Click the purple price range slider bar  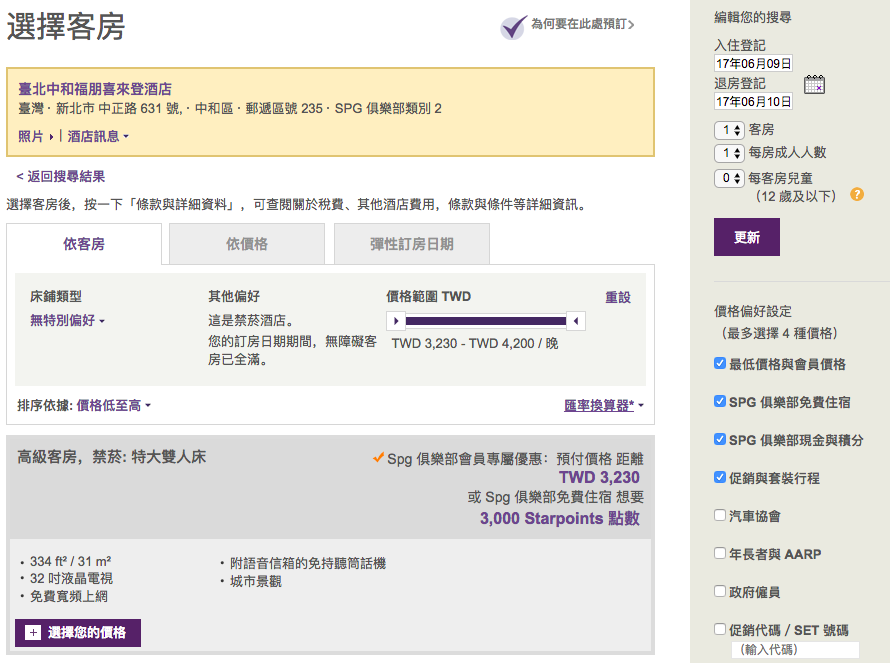pyautogui.click(x=486, y=321)
